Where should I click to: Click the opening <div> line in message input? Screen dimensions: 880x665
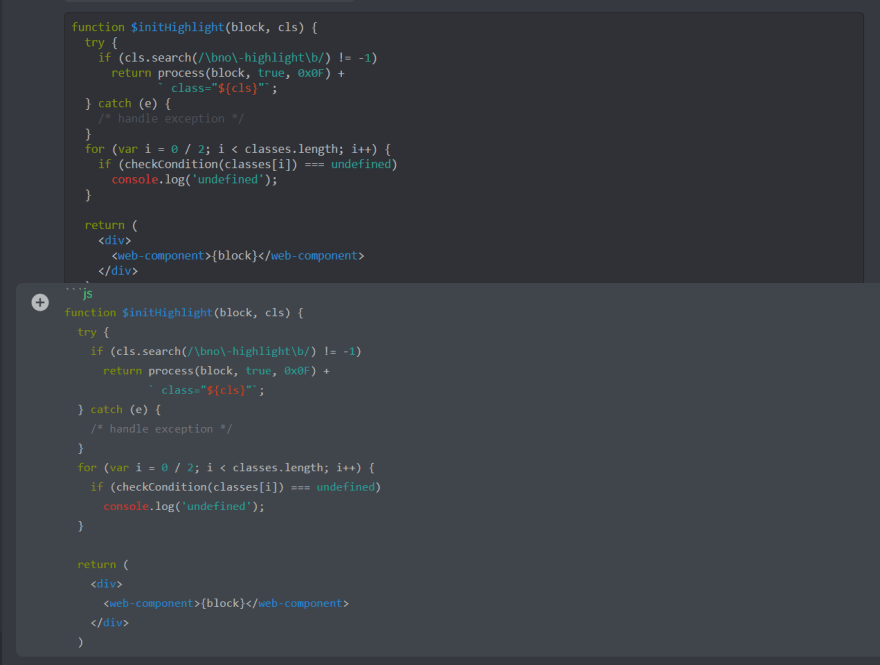[107, 584]
